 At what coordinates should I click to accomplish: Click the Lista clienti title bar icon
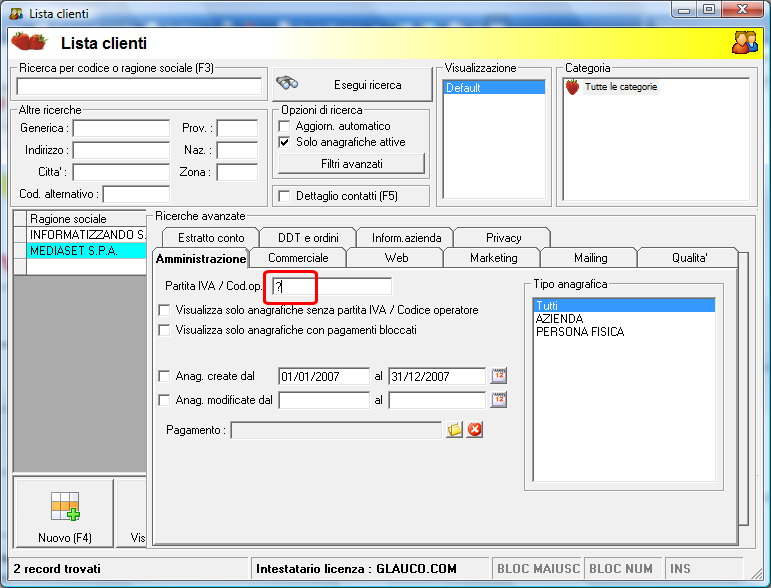point(16,13)
